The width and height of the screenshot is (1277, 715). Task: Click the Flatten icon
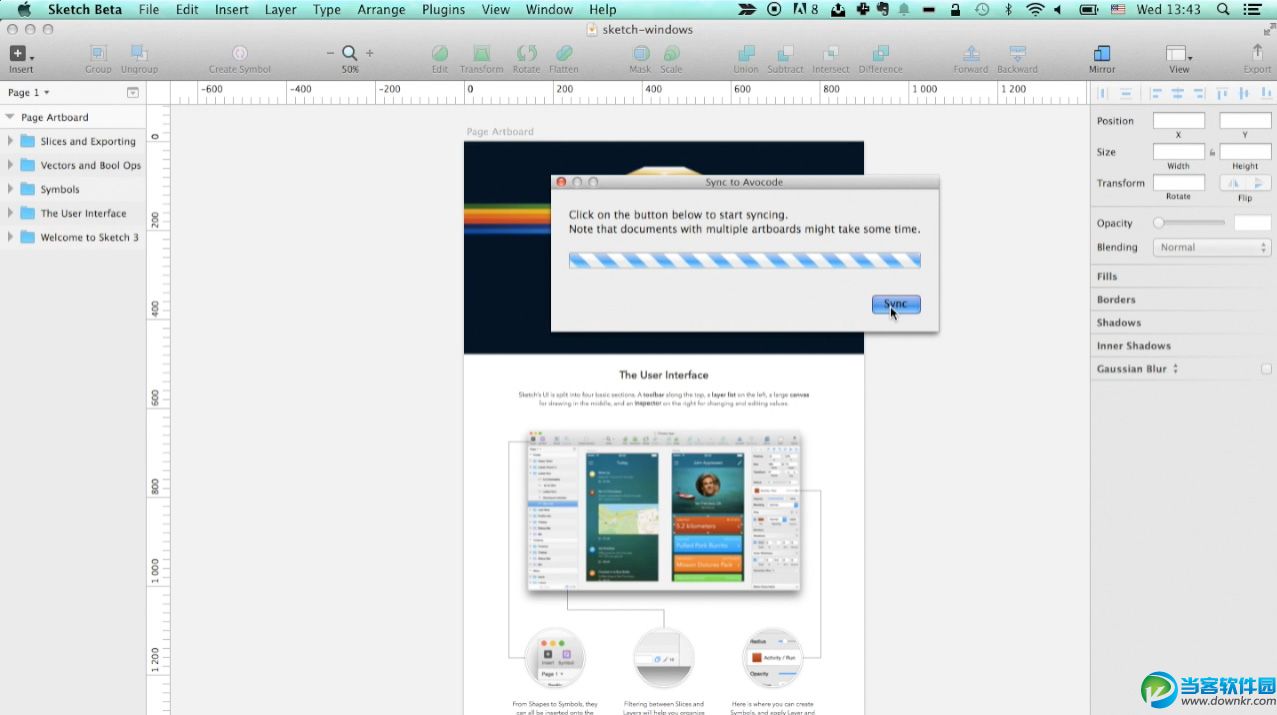tap(564, 53)
